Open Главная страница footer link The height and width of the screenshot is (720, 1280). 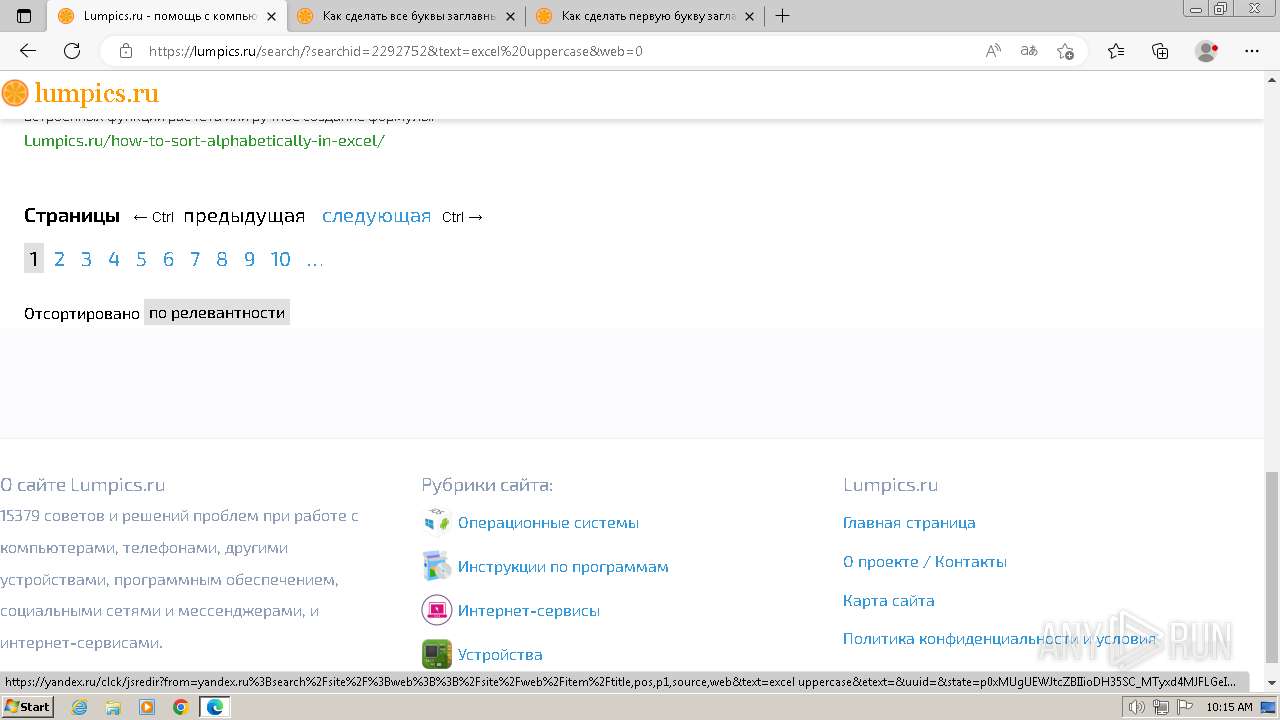909,522
